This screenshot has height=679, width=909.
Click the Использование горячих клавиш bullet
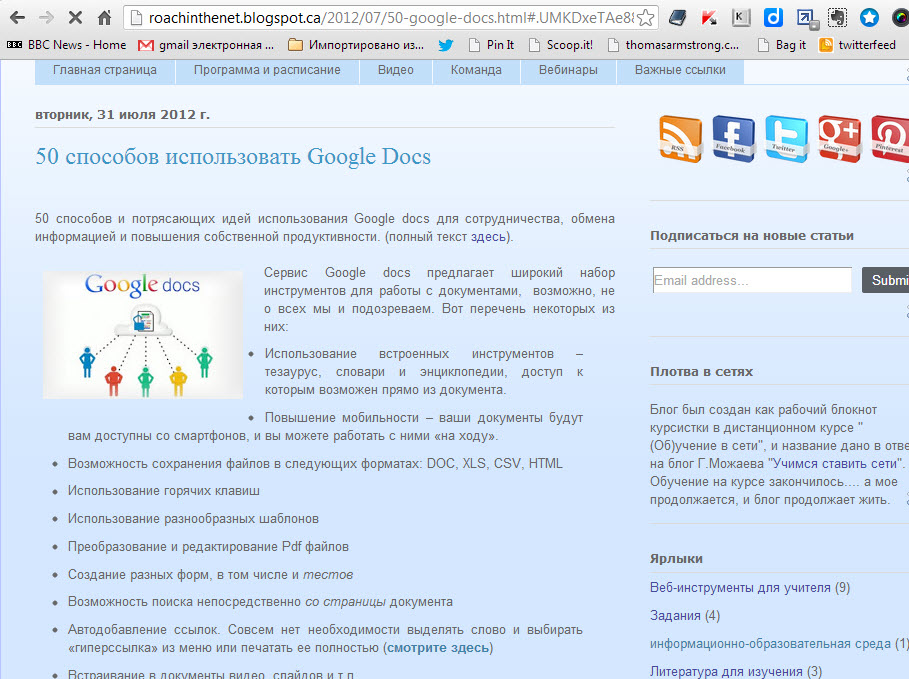164,491
